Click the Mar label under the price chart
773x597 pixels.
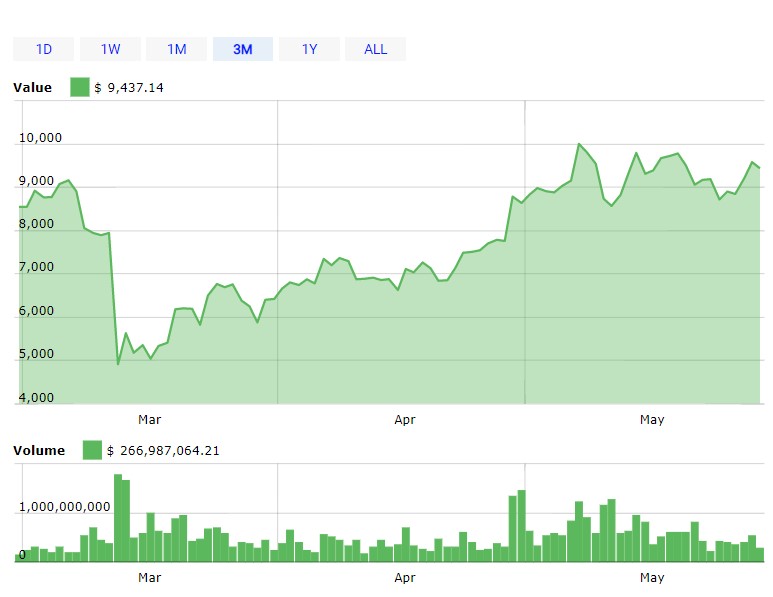149,420
